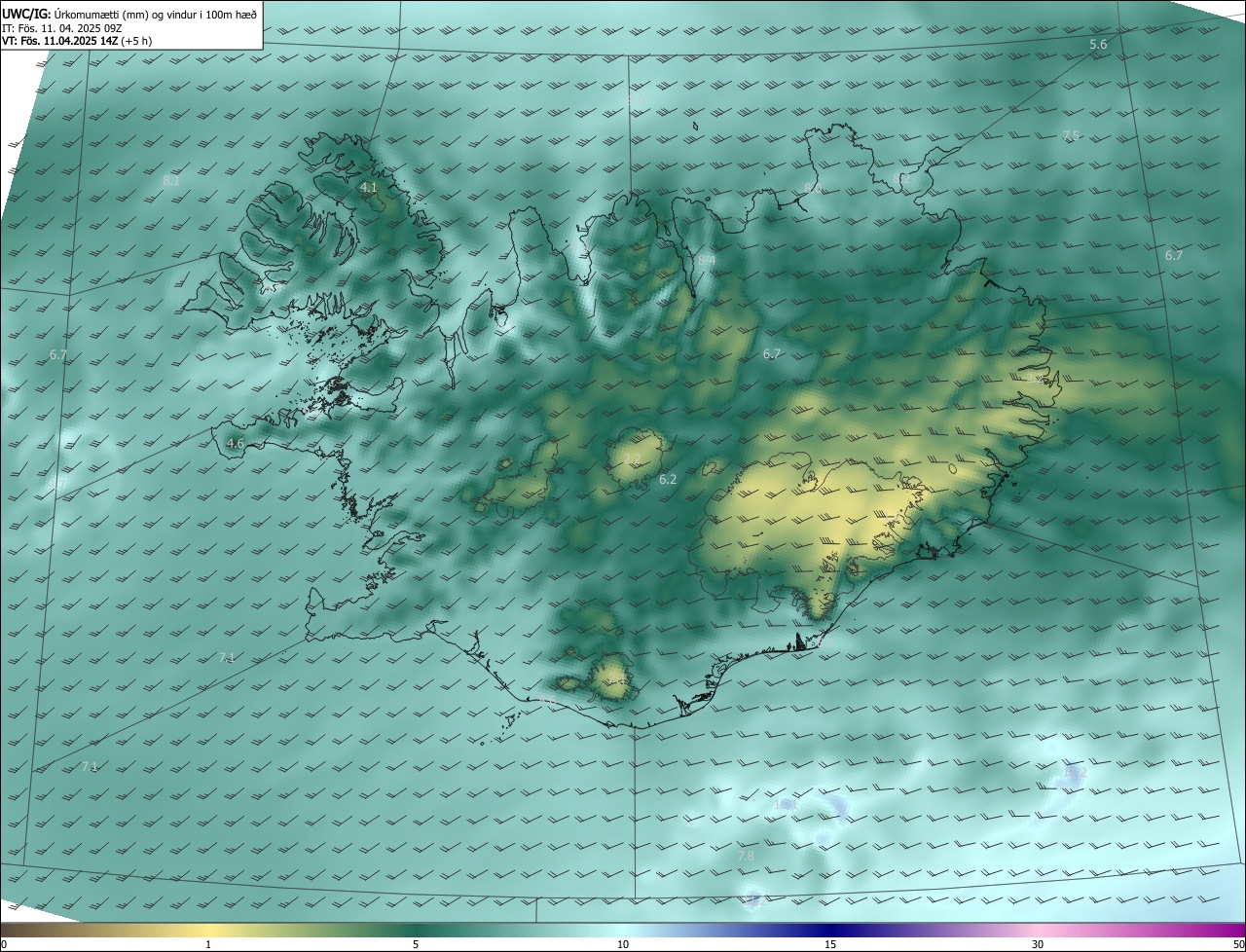Viewport: 1246px width, 952px height.
Task: Click the 7.8 value label
Action: 746,856
